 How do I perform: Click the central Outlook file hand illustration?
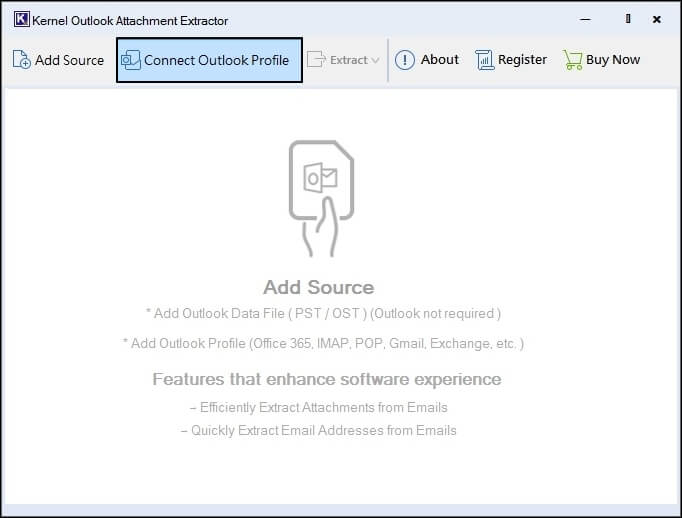point(321,199)
